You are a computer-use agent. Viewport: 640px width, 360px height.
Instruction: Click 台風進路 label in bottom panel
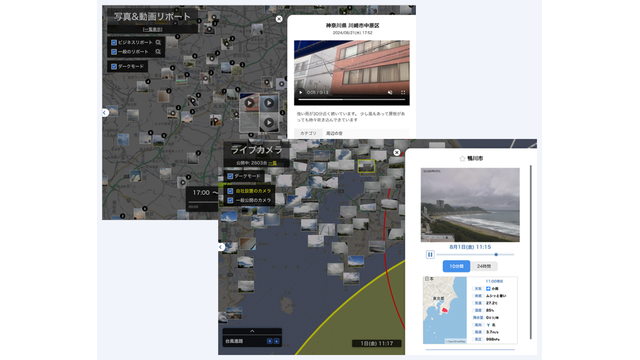[x=234, y=341]
